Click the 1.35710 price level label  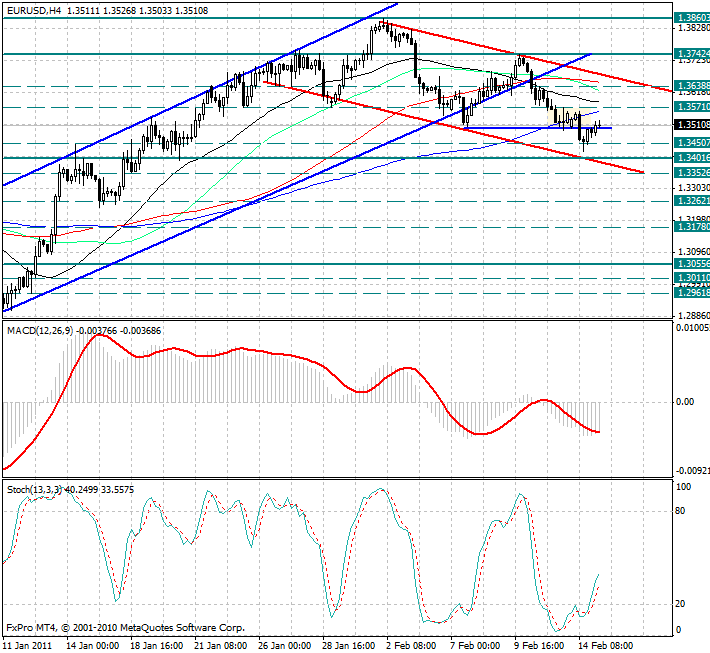click(692, 106)
